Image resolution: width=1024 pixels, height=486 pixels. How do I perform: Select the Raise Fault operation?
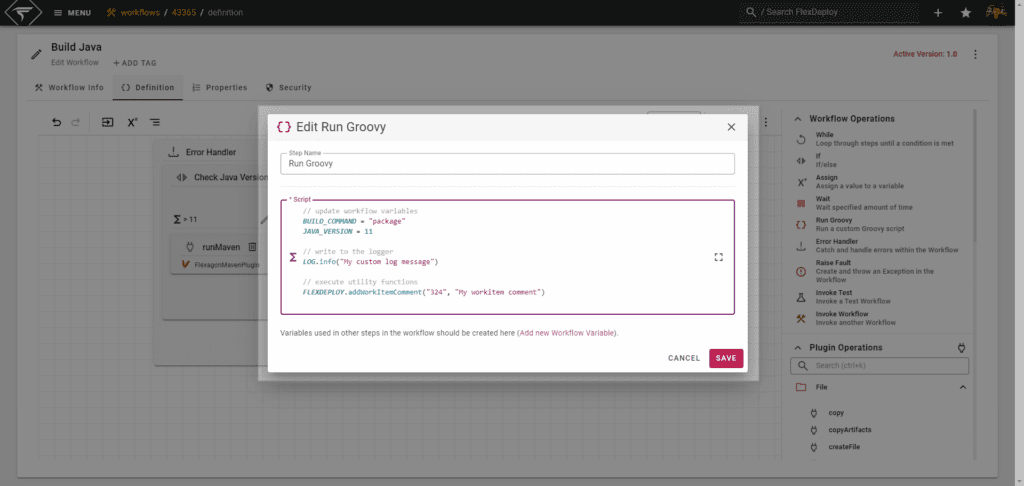(875, 271)
